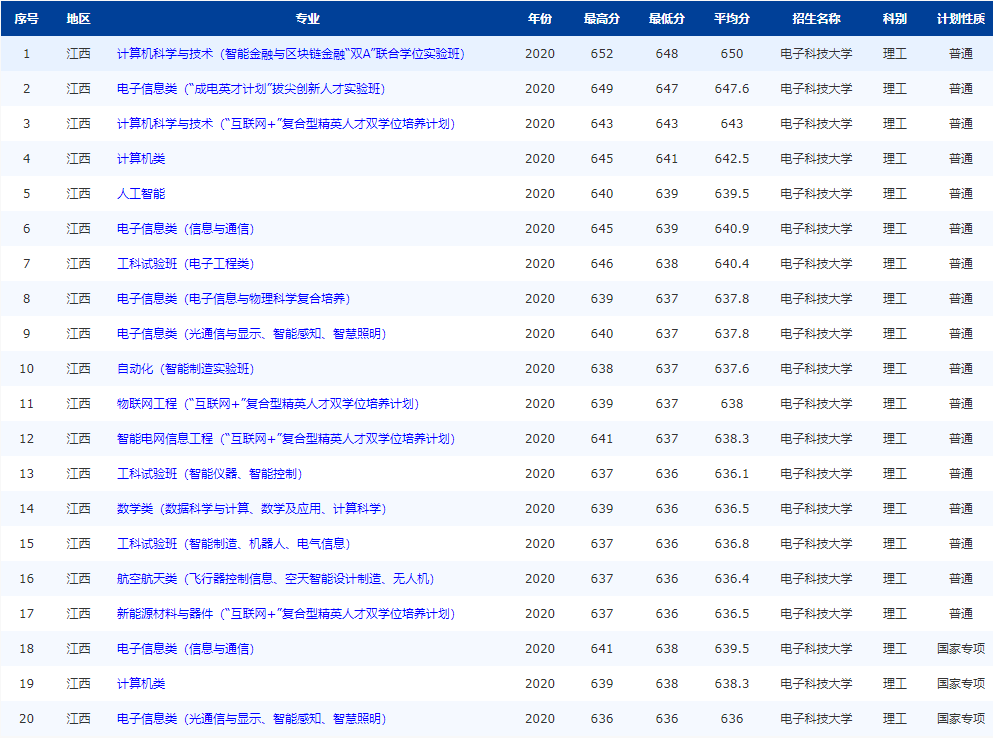The width and height of the screenshot is (993, 738).
Task: Open 自动化 (智能制造实验班) link
Action: pos(186,369)
